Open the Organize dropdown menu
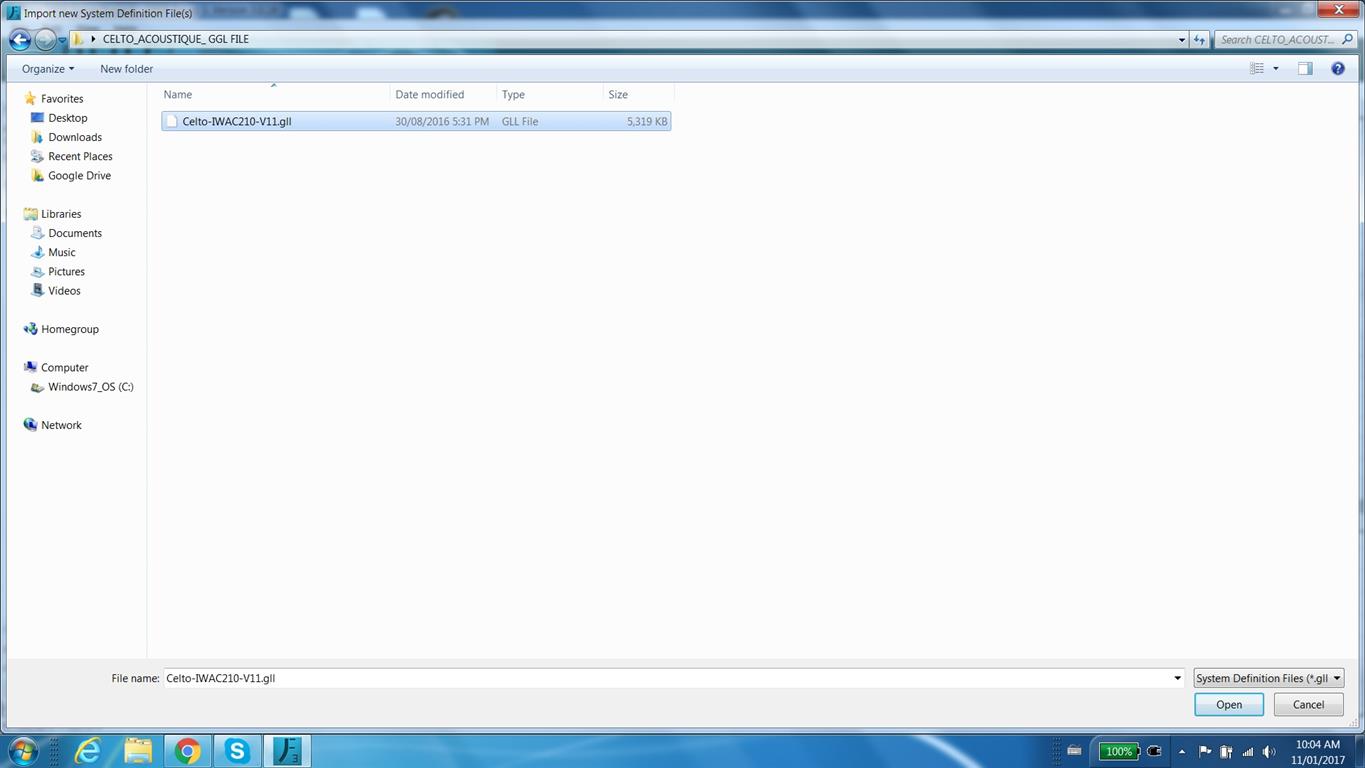This screenshot has width=1365, height=768. click(47, 69)
